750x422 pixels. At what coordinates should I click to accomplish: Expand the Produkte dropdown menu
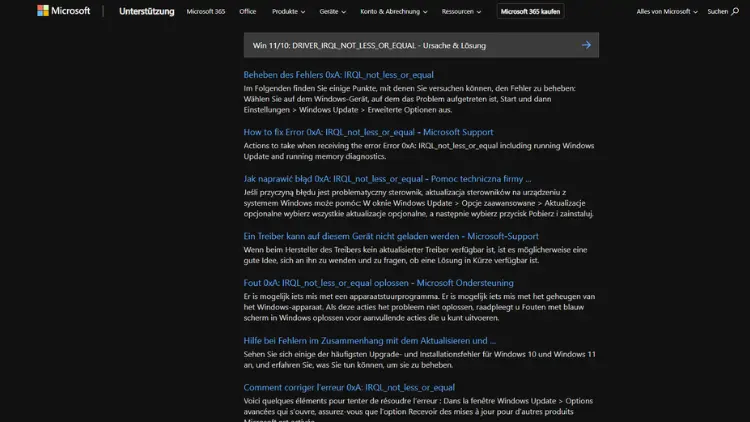(290, 12)
